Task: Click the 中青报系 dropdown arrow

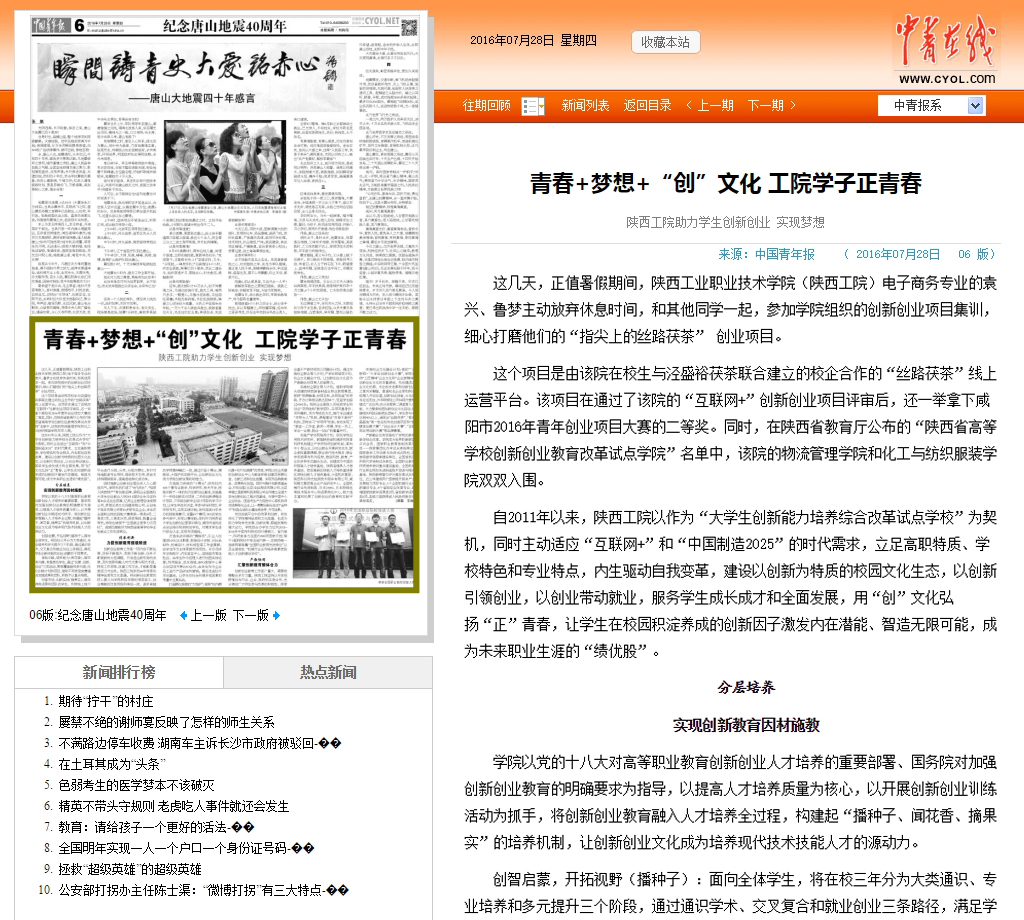Action: [976, 106]
